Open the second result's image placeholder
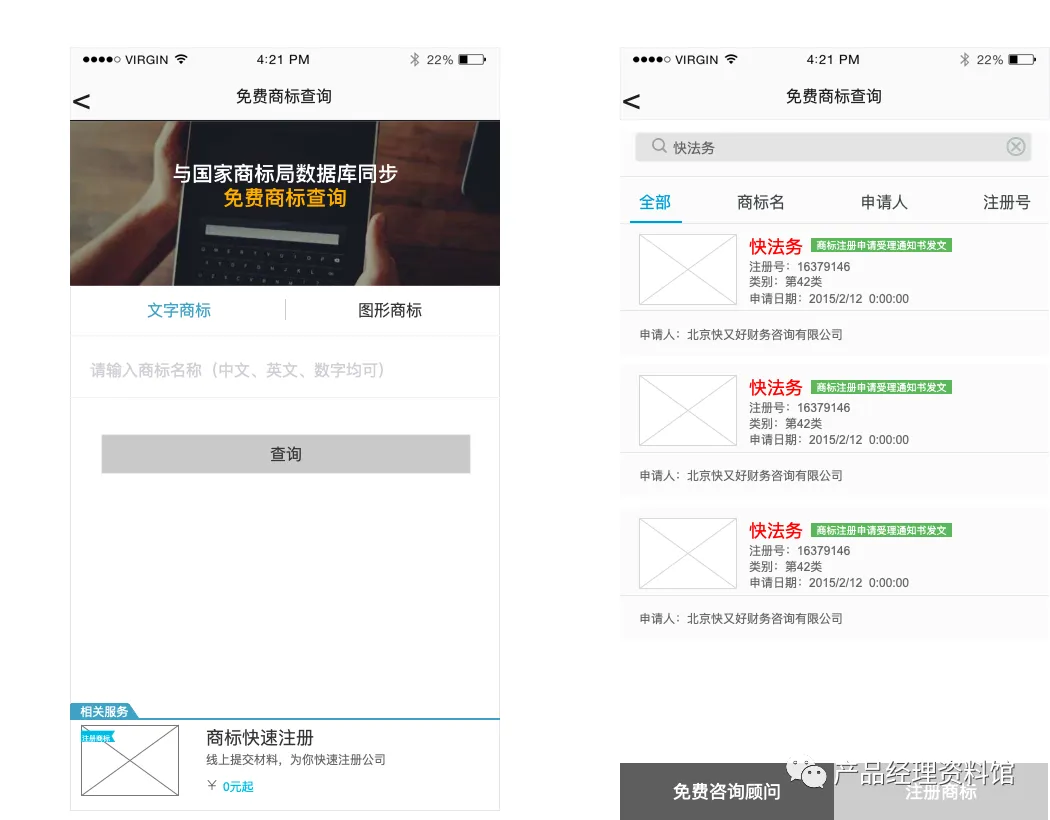The height and width of the screenshot is (820, 1050). tap(688, 410)
